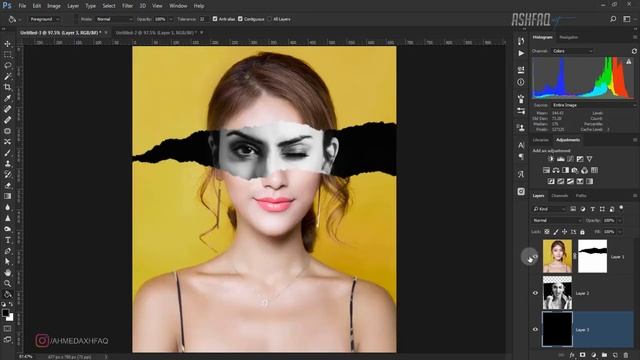Toggle the Anti-alias checkbox
The width and height of the screenshot is (640, 360).
(x=215, y=19)
